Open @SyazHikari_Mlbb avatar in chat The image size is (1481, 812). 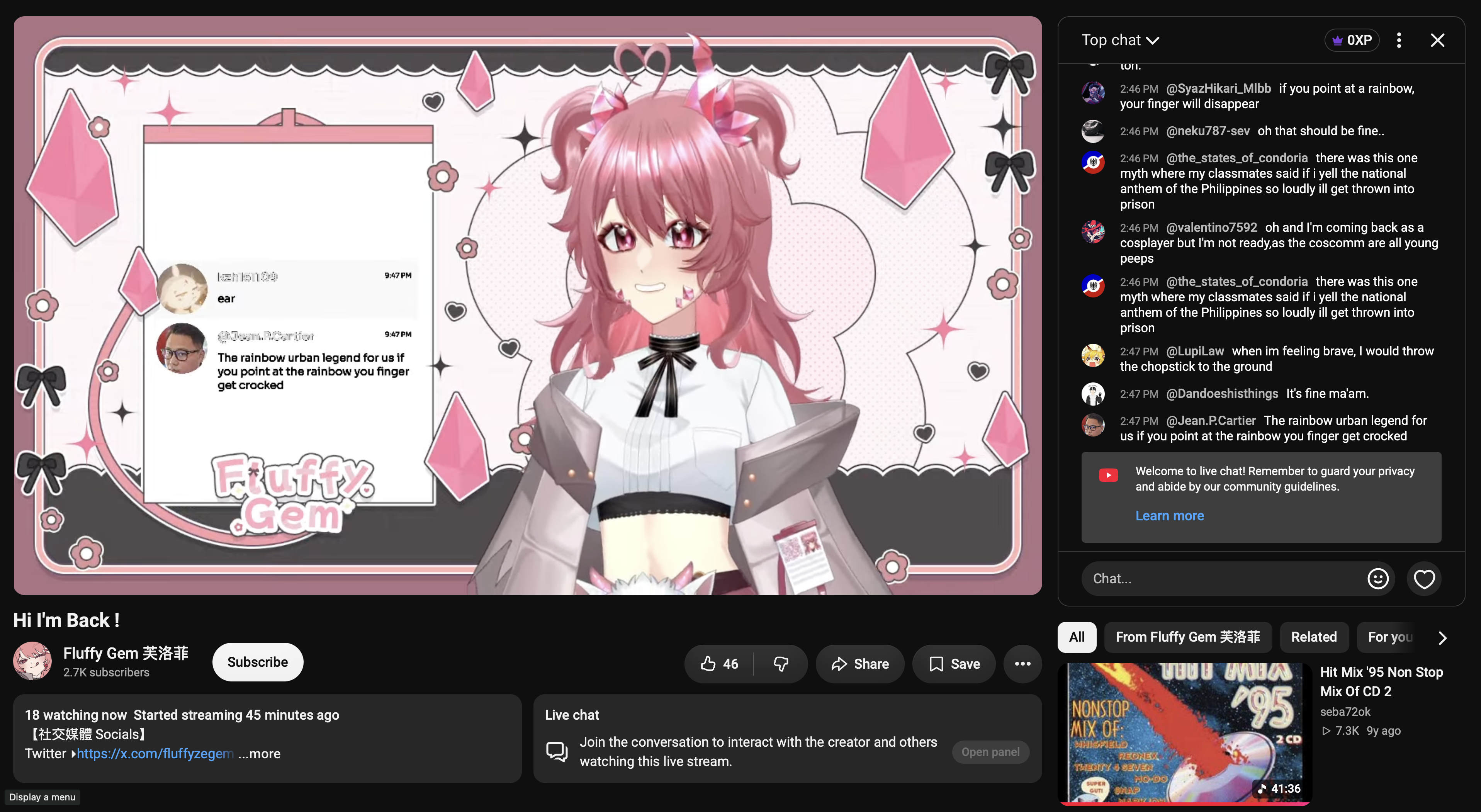tap(1092, 92)
